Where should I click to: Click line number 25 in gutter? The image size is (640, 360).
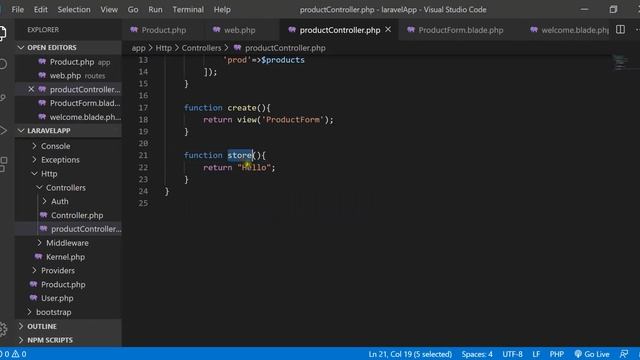(x=143, y=203)
